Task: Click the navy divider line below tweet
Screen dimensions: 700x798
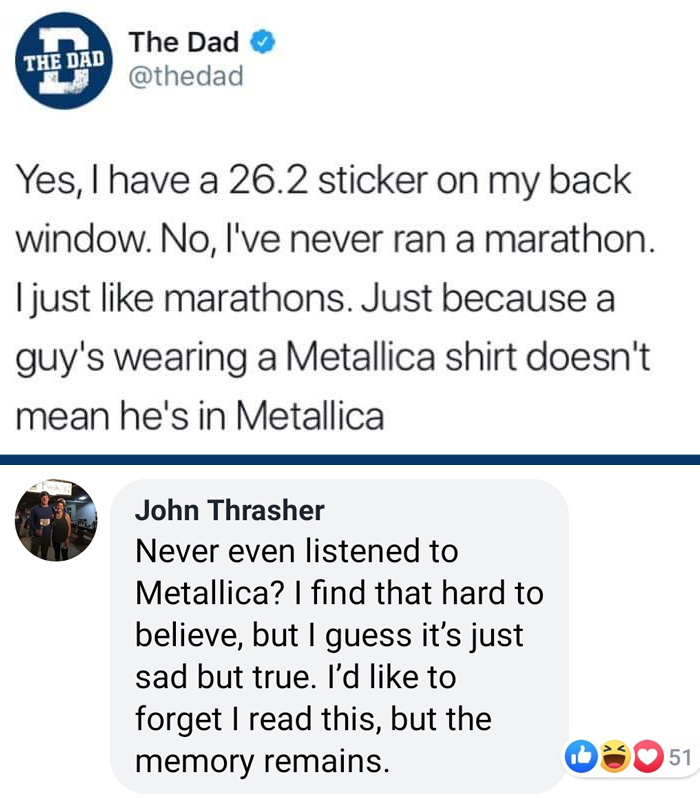Action: coord(350,460)
